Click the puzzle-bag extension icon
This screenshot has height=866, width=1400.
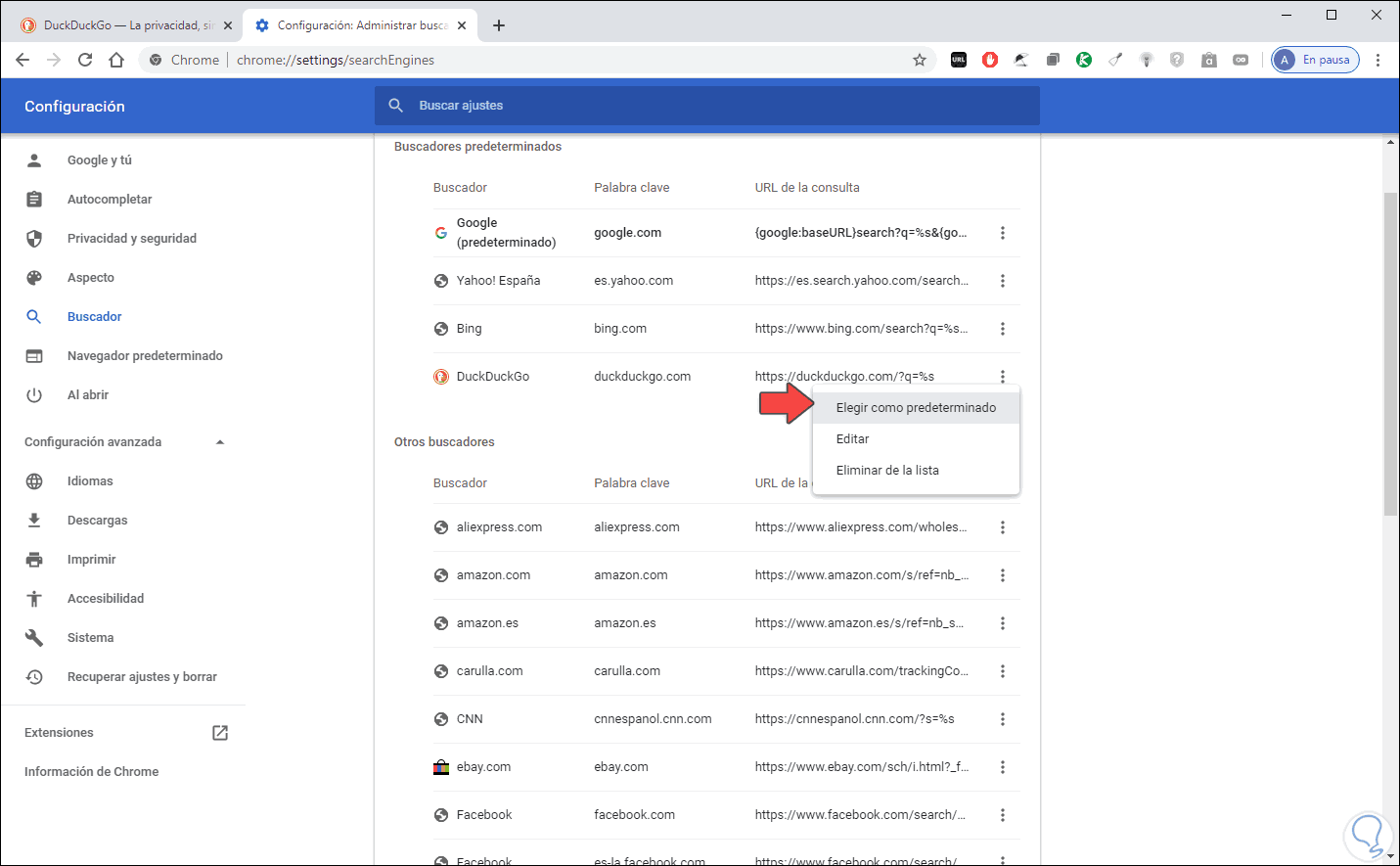coord(1209,60)
